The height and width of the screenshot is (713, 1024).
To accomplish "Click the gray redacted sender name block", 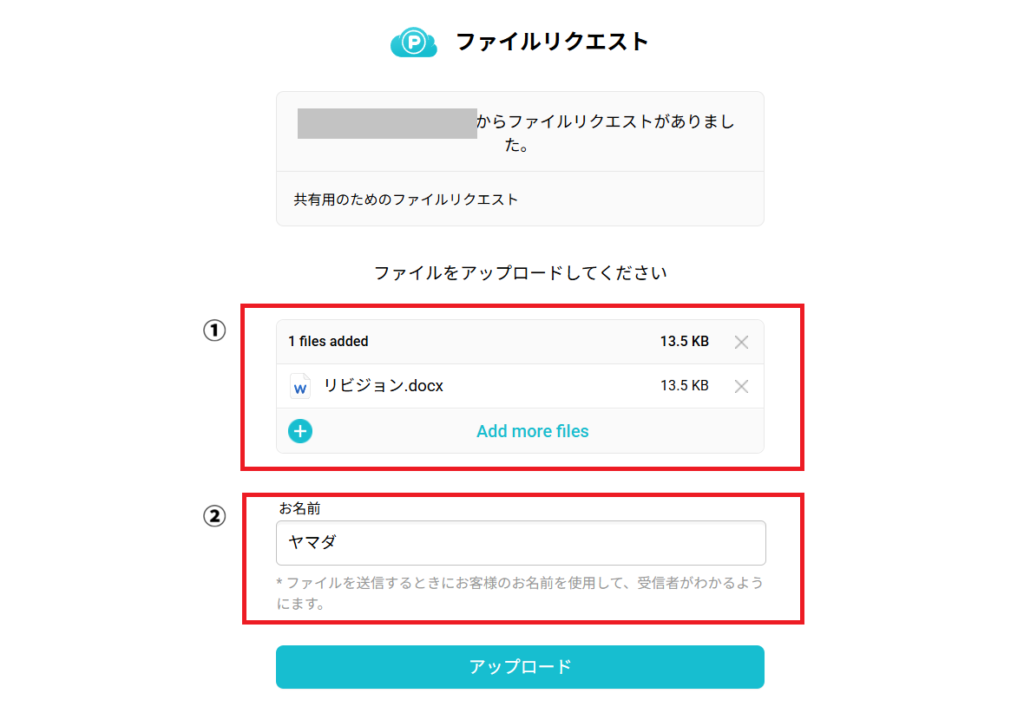I will [387, 123].
